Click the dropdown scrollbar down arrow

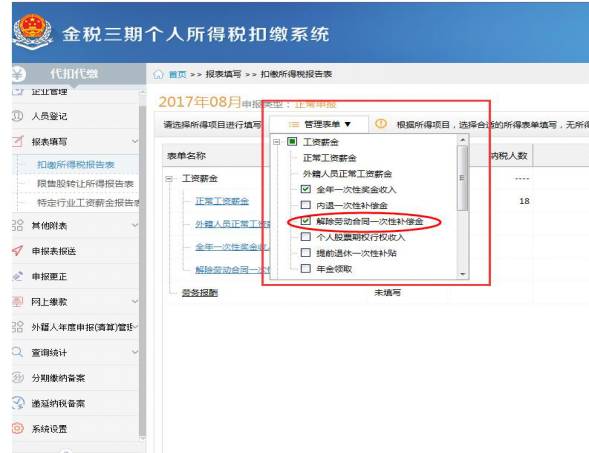(462, 274)
